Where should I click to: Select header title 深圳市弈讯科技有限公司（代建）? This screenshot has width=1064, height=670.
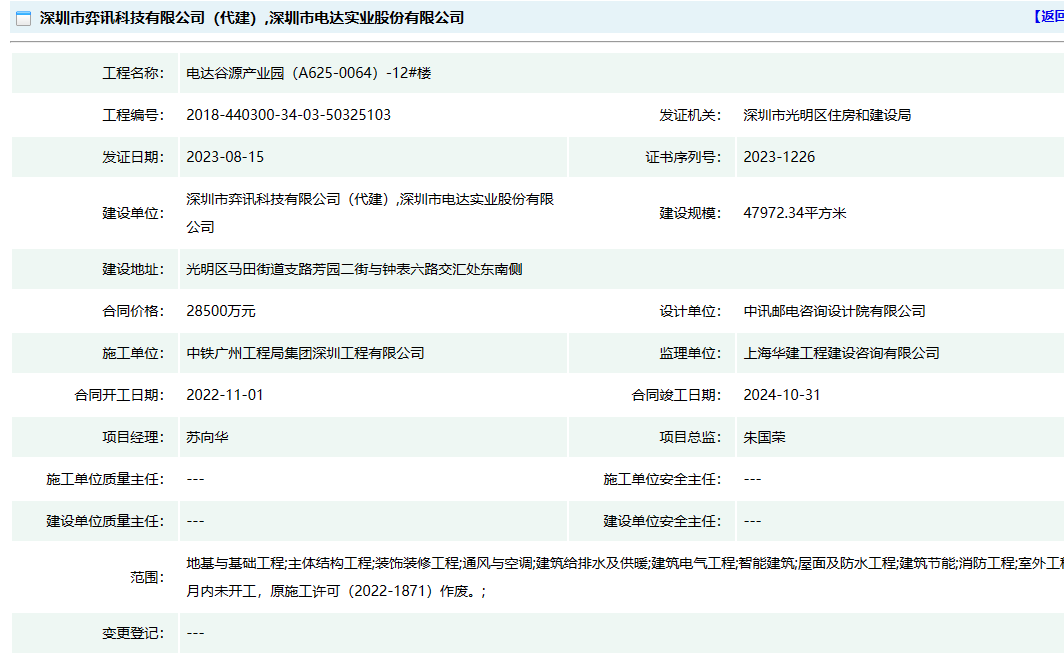[x=147, y=18]
